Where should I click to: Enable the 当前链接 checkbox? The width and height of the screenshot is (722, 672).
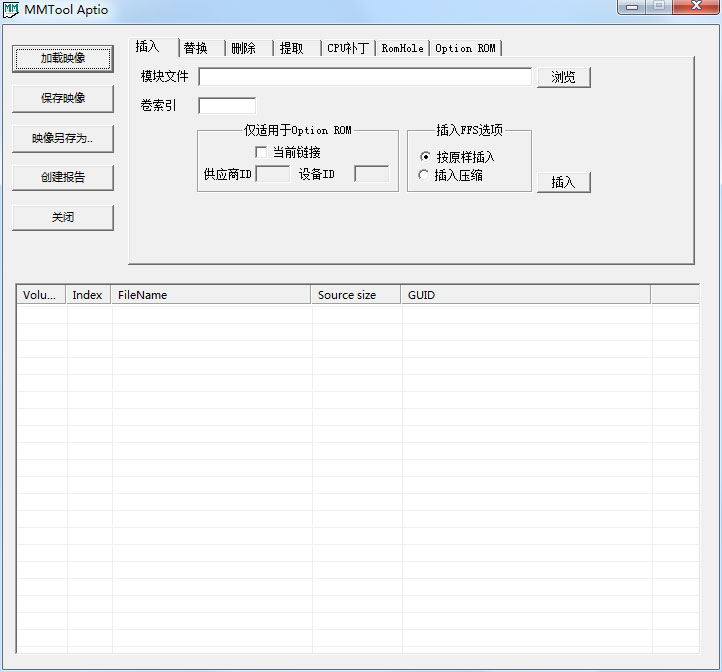pyautogui.click(x=261, y=152)
